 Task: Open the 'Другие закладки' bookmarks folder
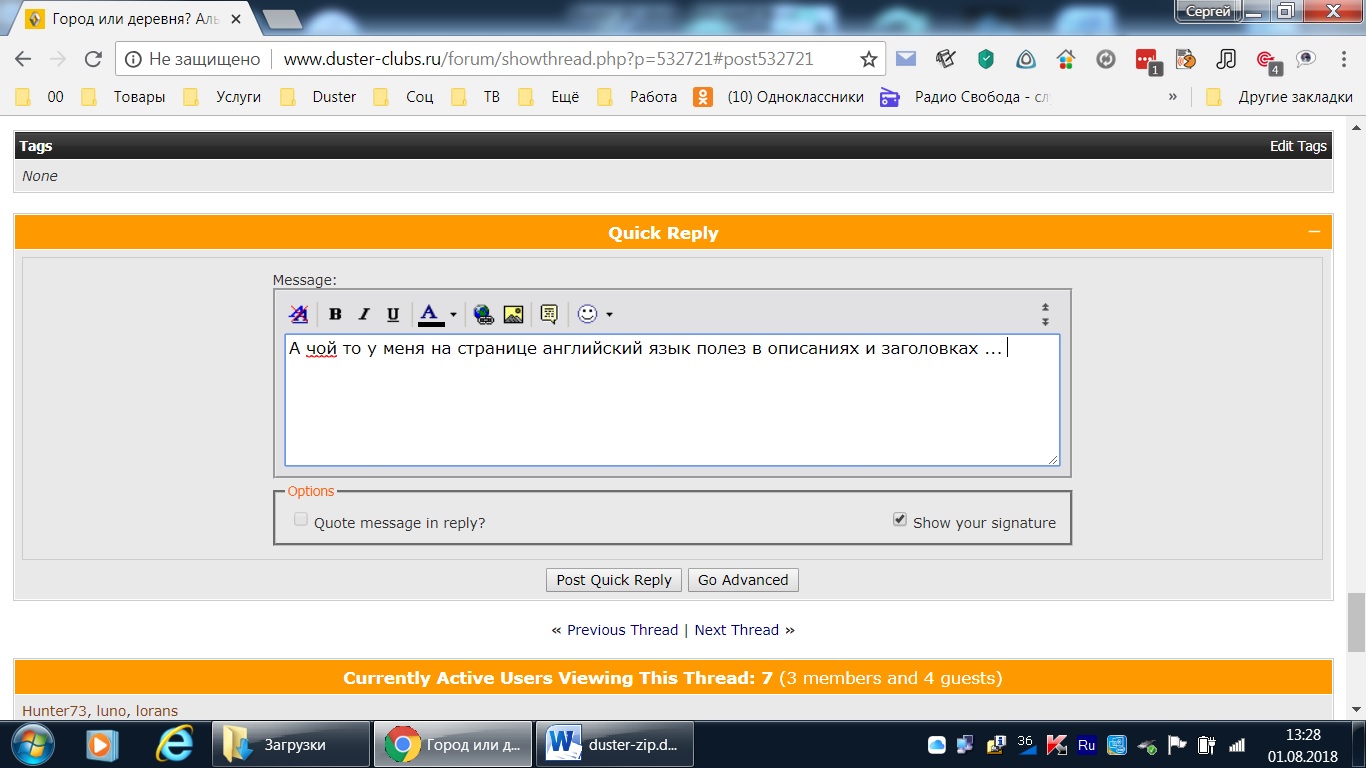[x=1281, y=97]
